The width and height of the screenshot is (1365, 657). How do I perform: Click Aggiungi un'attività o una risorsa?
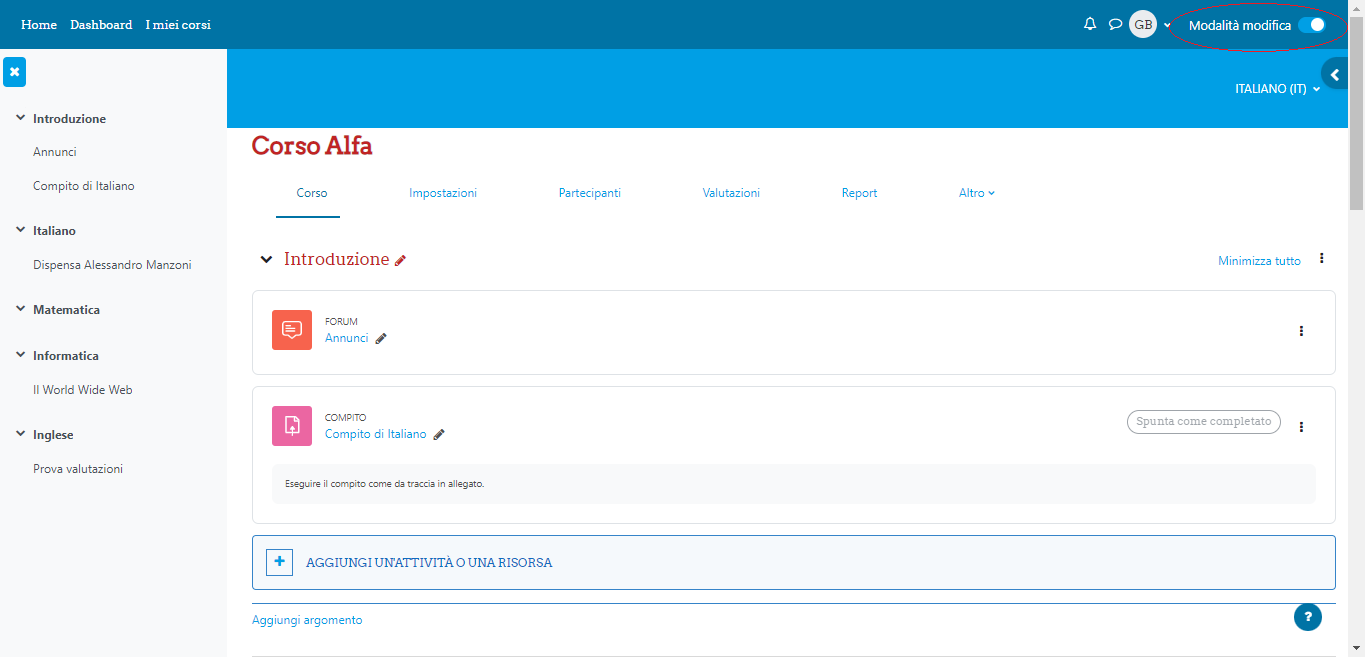(x=794, y=563)
